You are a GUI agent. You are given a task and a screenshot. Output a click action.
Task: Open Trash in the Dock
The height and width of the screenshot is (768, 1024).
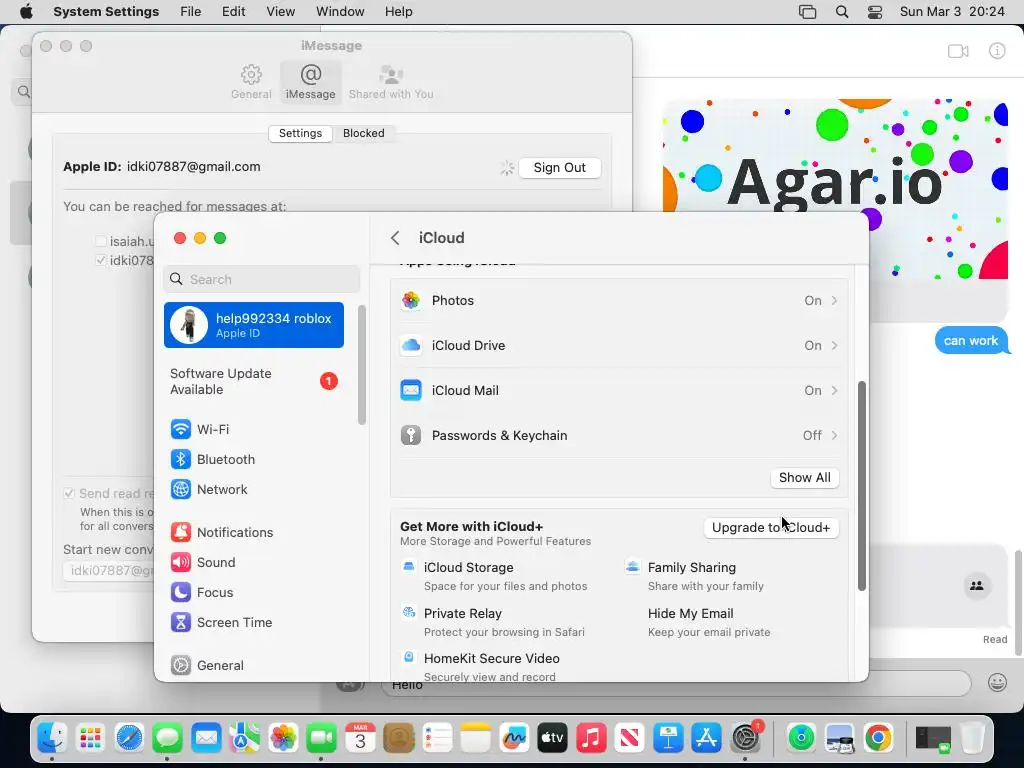[972, 738]
